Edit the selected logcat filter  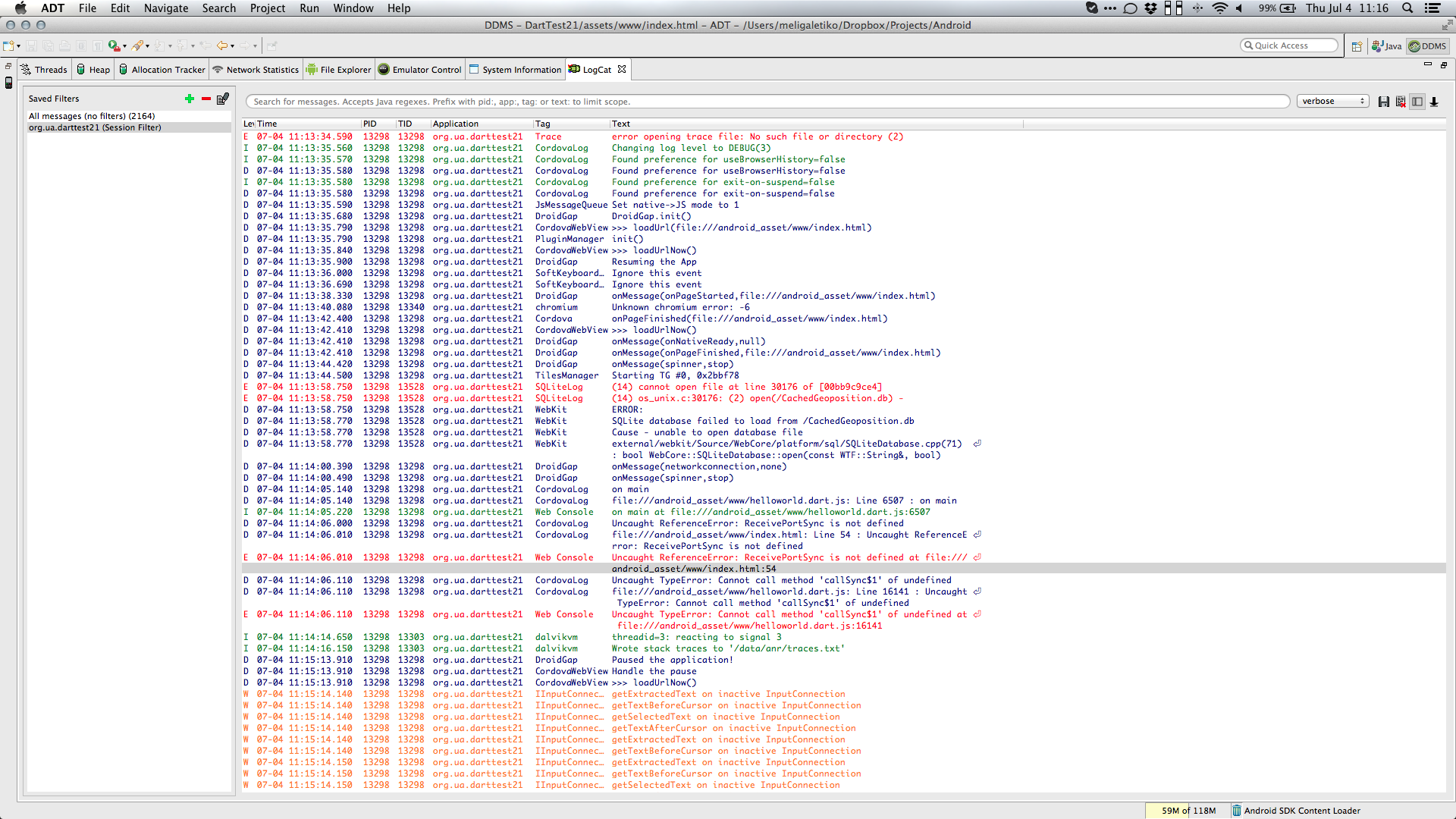pyautogui.click(x=223, y=99)
